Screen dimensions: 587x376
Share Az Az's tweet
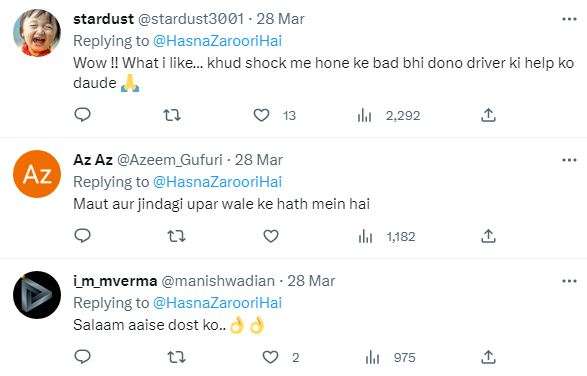pyautogui.click(x=488, y=236)
